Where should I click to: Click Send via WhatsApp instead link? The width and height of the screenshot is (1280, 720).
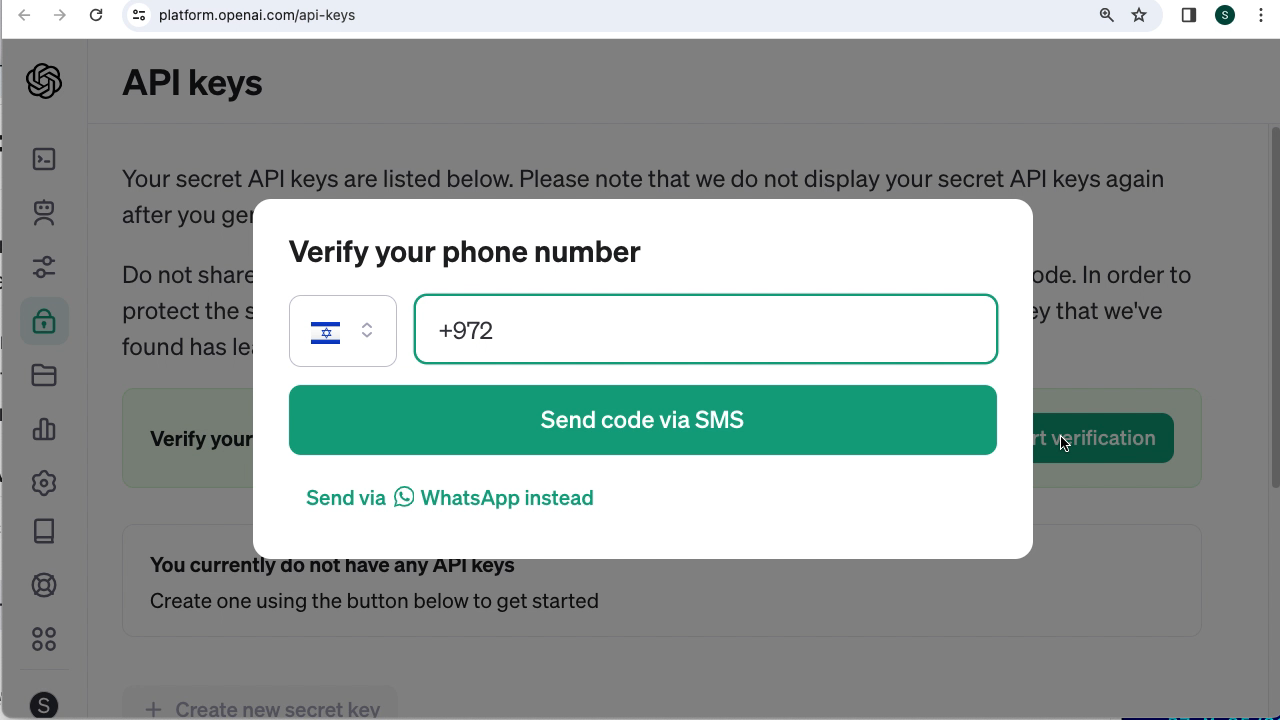pyautogui.click(x=450, y=498)
